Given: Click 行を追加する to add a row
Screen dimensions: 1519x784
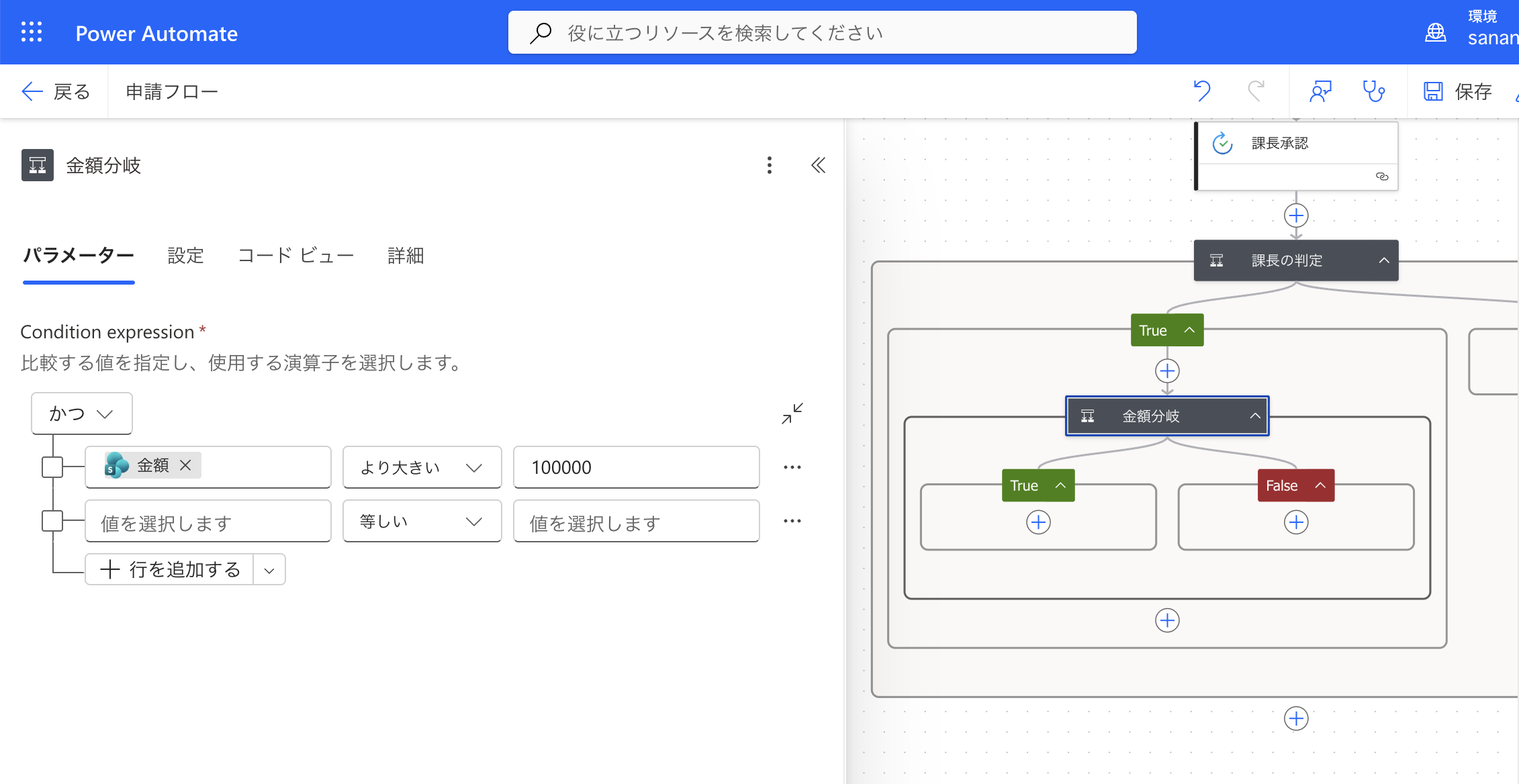Looking at the screenshot, I should (x=169, y=569).
